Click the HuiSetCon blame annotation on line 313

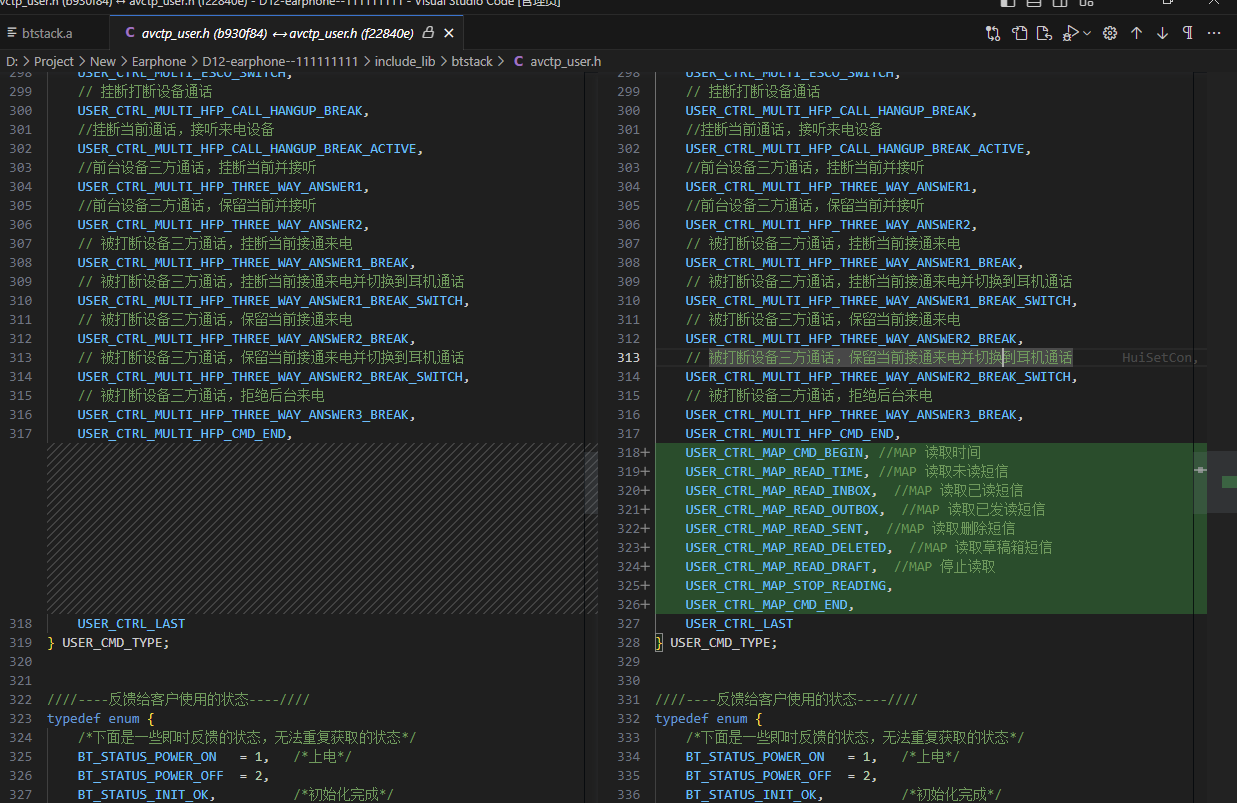click(1160, 357)
